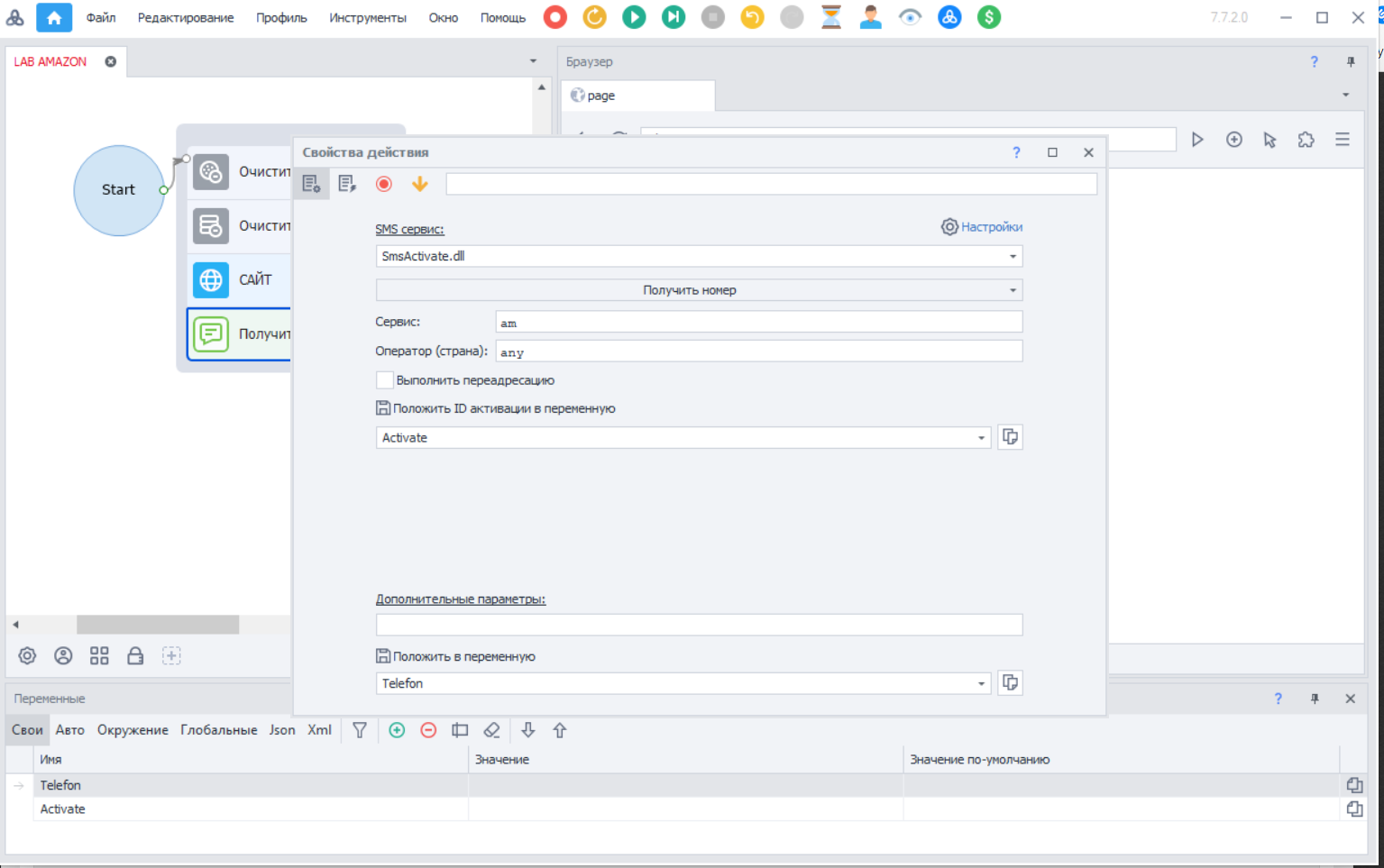1384x868 pixels.
Task: Click the filter funnel icon in variables panel
Action: click(360, 730)
